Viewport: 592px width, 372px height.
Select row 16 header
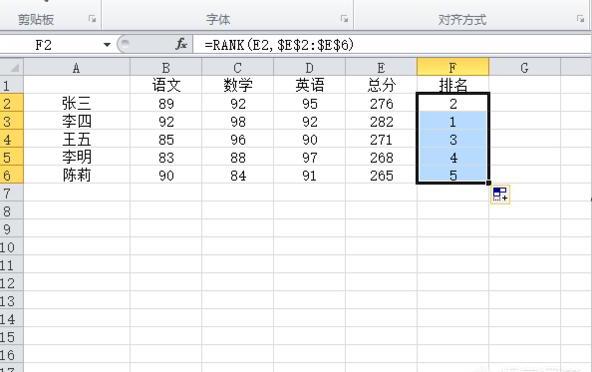click(11, 355)
